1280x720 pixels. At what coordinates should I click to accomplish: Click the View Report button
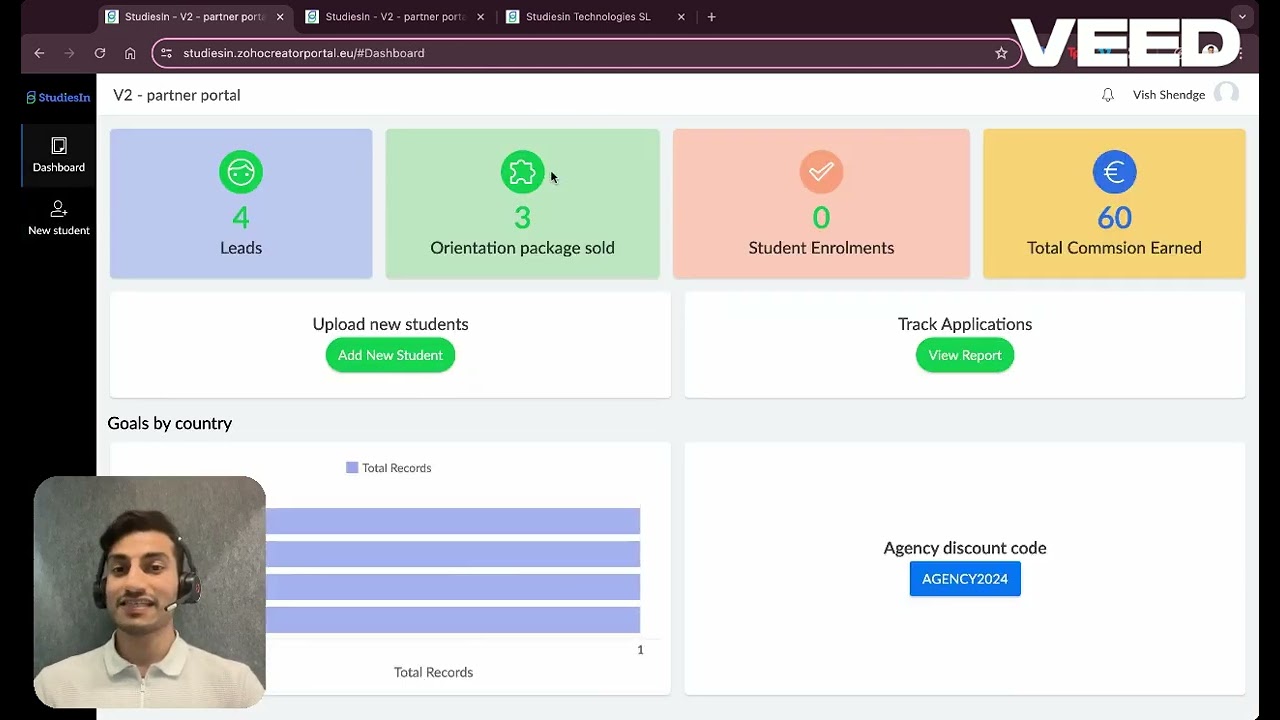[965, 355]
